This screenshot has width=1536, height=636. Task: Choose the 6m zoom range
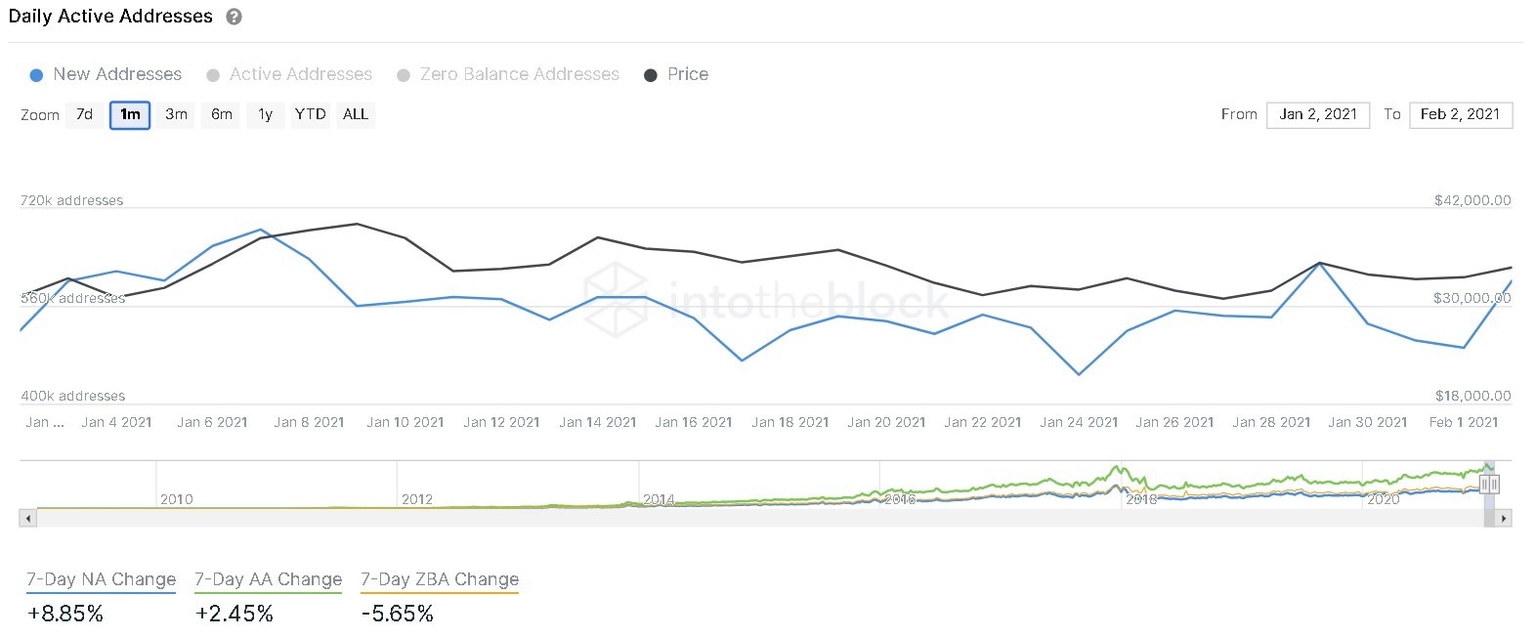(x=221, y=115)
